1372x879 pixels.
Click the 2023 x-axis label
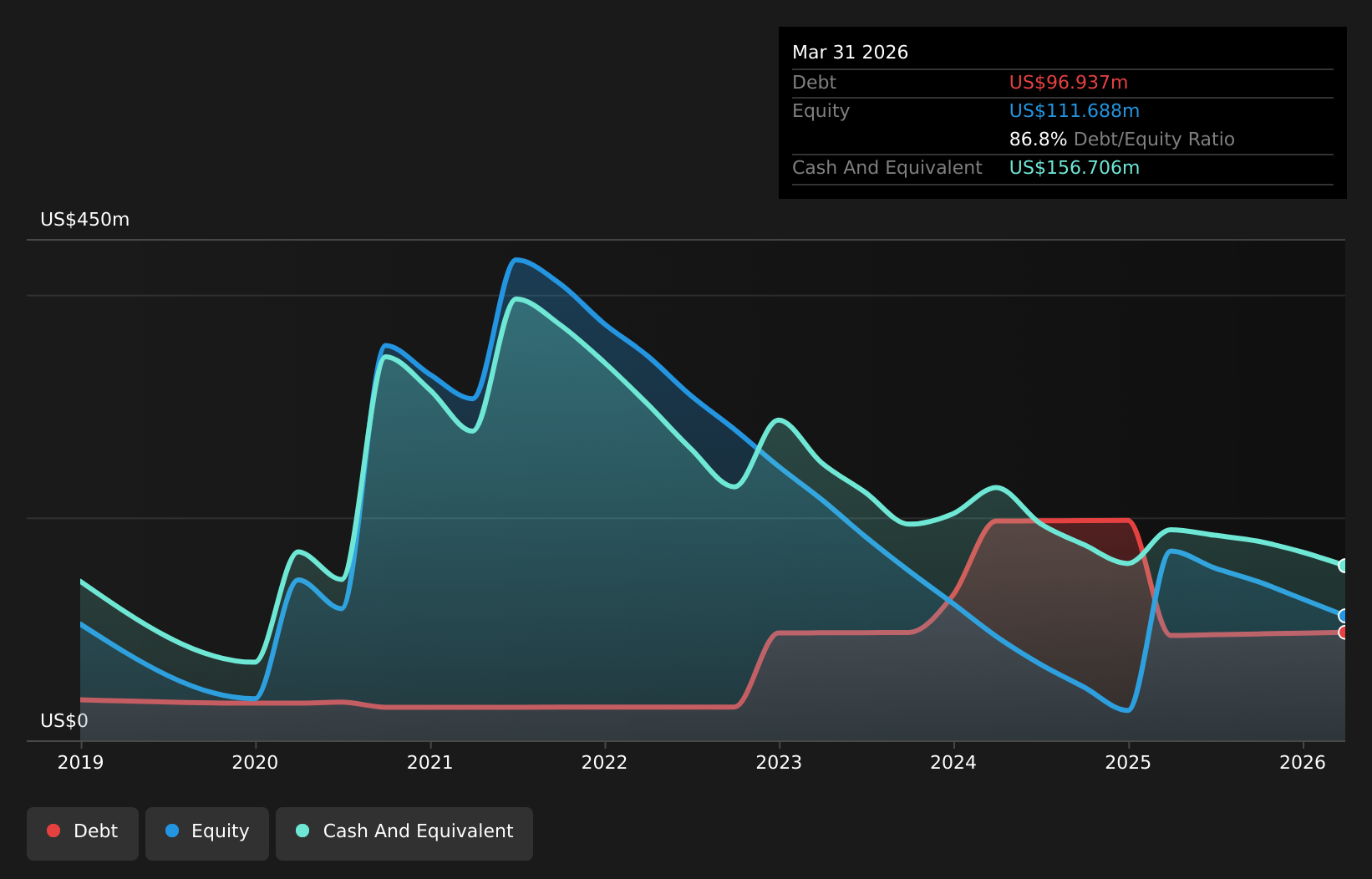click(x=779, y=763)
